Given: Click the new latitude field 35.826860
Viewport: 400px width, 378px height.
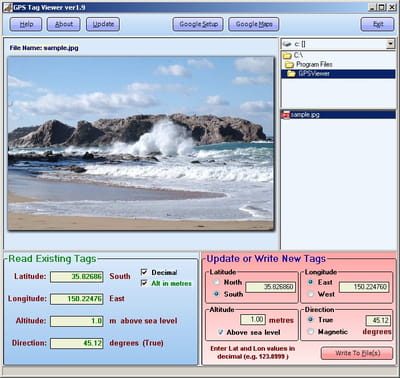Looking at the screenshot, I should [x=270, y=287].
